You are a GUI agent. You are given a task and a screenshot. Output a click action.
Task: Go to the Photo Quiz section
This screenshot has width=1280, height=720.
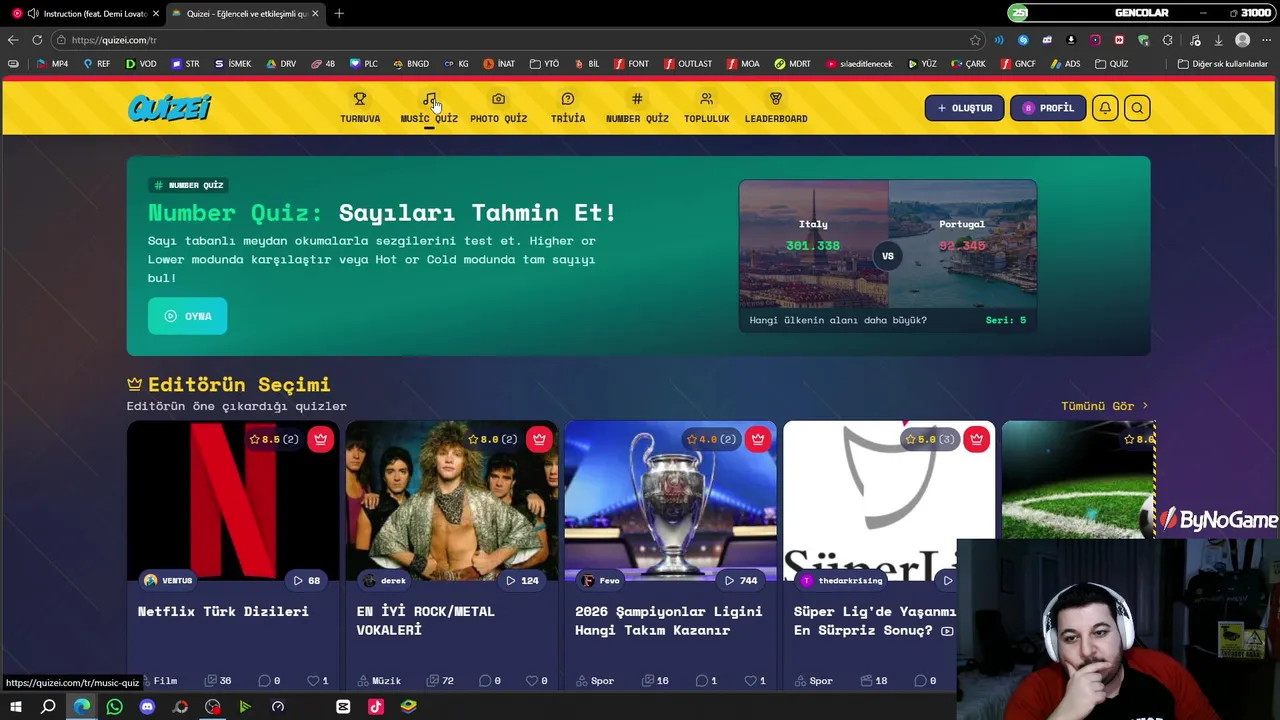tap(498, 107)
